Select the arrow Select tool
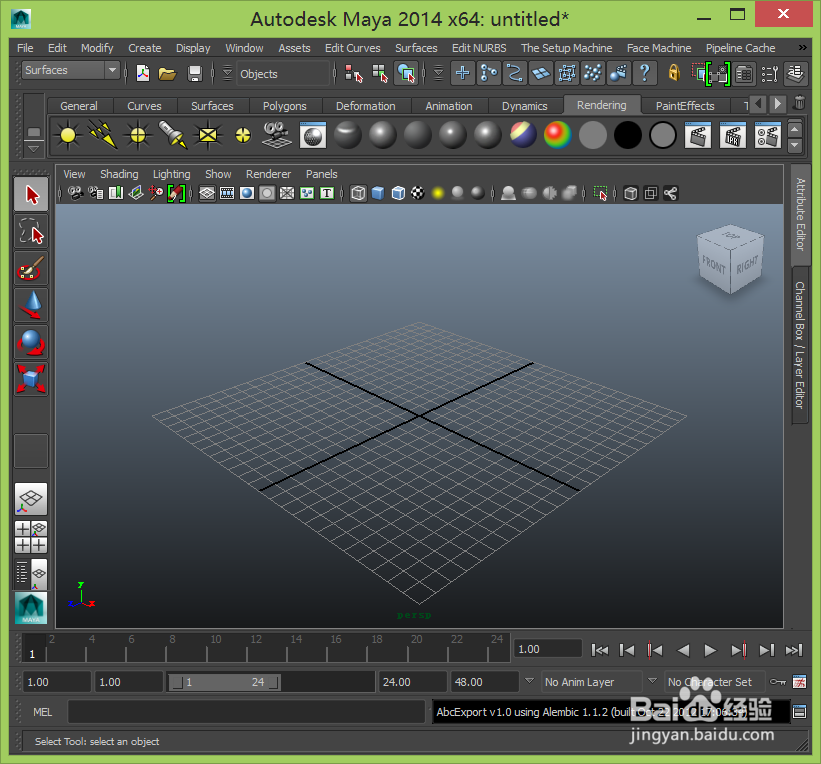The height and width of the screenshot is (764, 821). pyautogui.click(x=31, y=195)
